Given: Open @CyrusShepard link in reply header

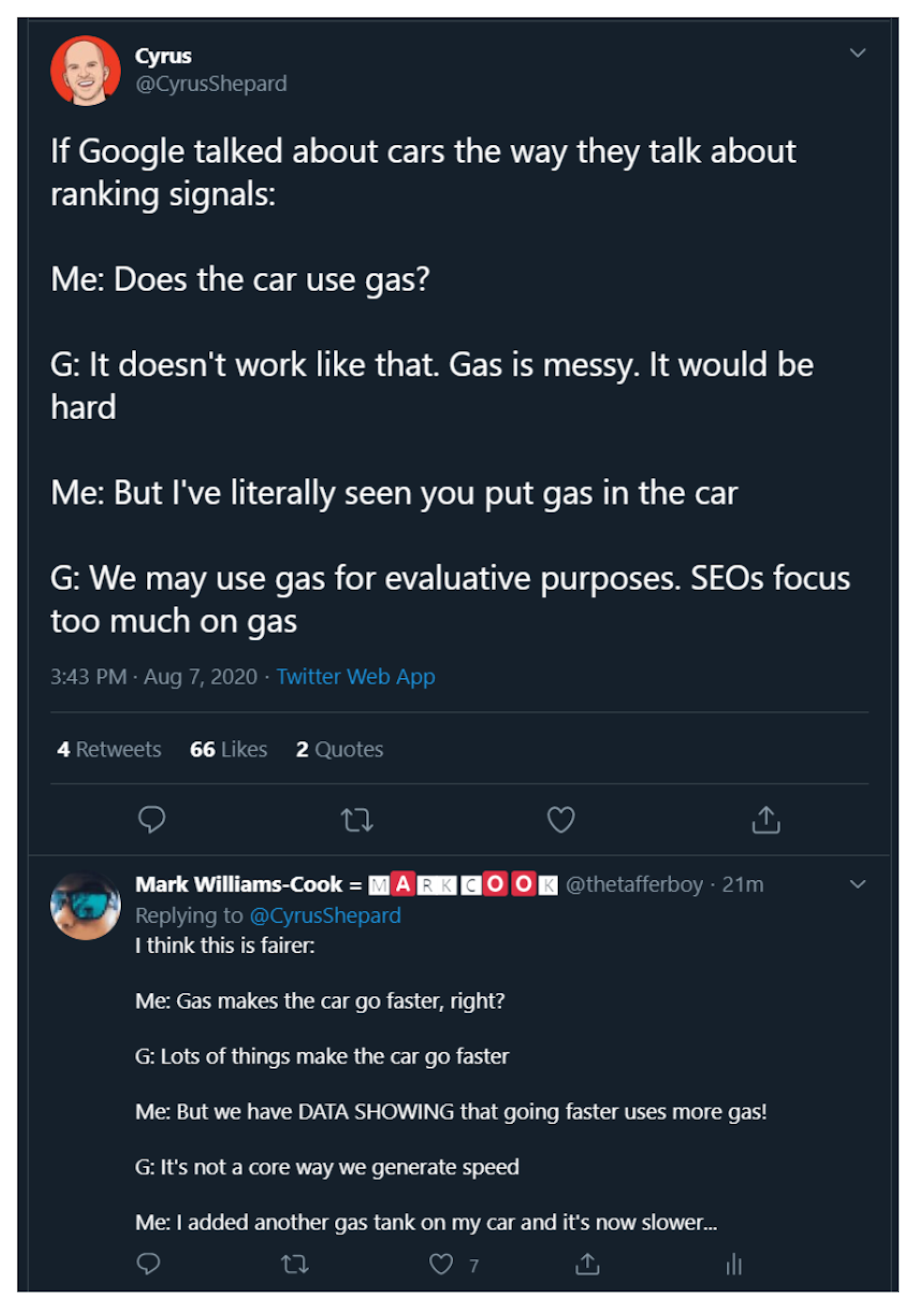Looking at the screenshot, I should [x=325, y=916].
